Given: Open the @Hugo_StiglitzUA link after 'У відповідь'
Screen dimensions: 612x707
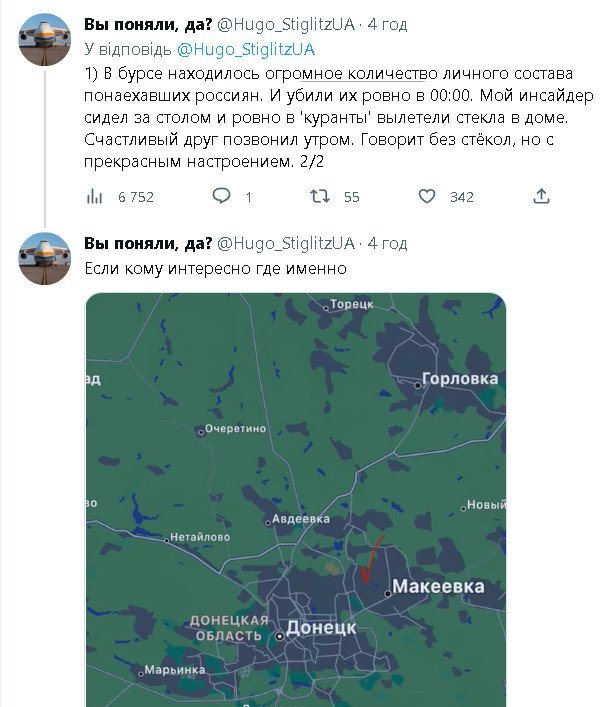Looking at the screenshot, I should click(246, 48).
